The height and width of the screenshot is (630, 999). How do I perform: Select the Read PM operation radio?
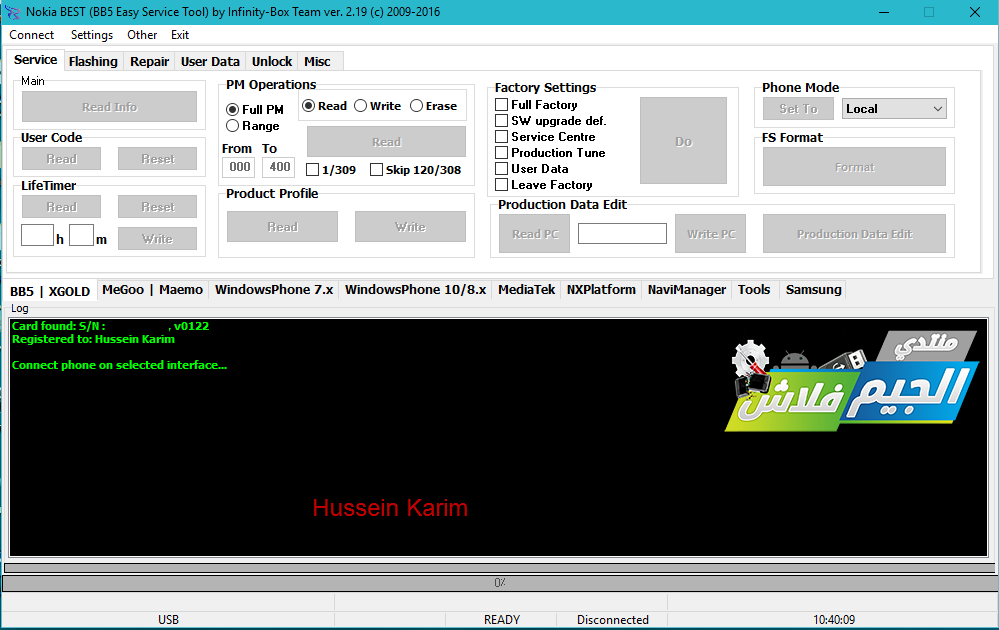325,106
